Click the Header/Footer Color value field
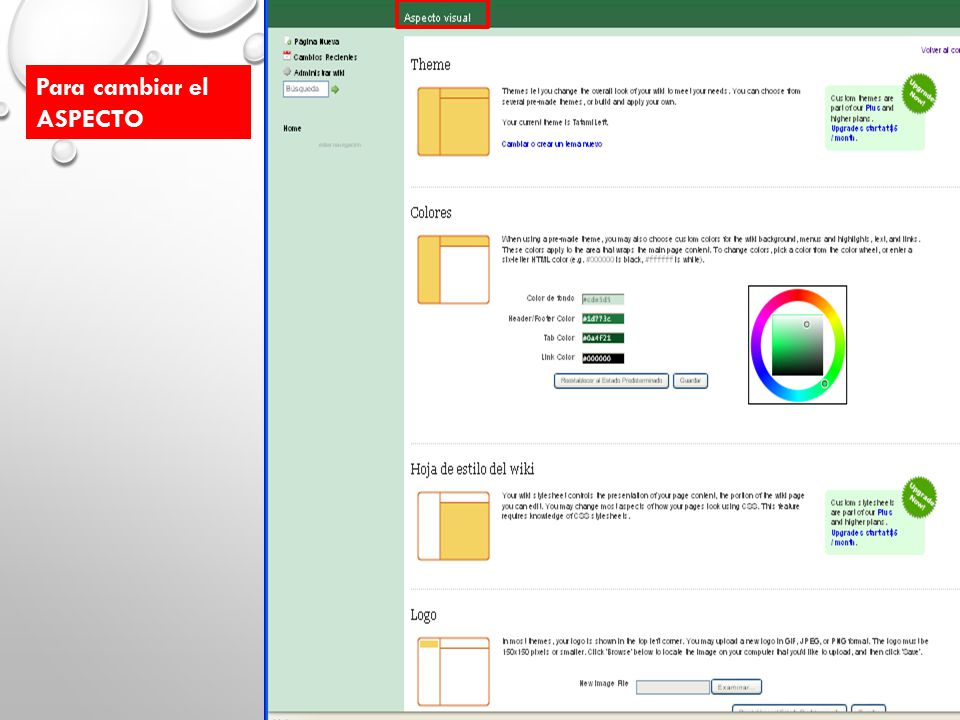The width and height of the screenshot is (960, 720). tap(602, 319)
